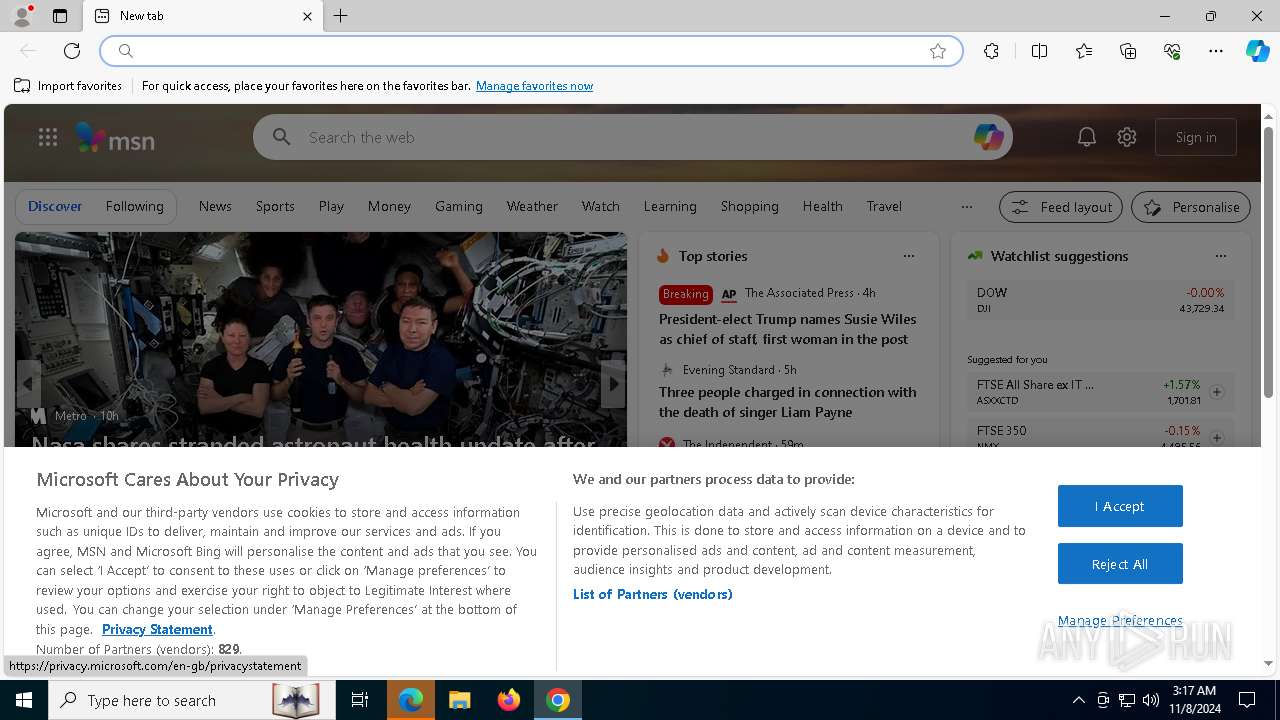Screen dimensions: 1280x720
Task: Open List of Partners (vendors)
Action: [x=652, y=594]
